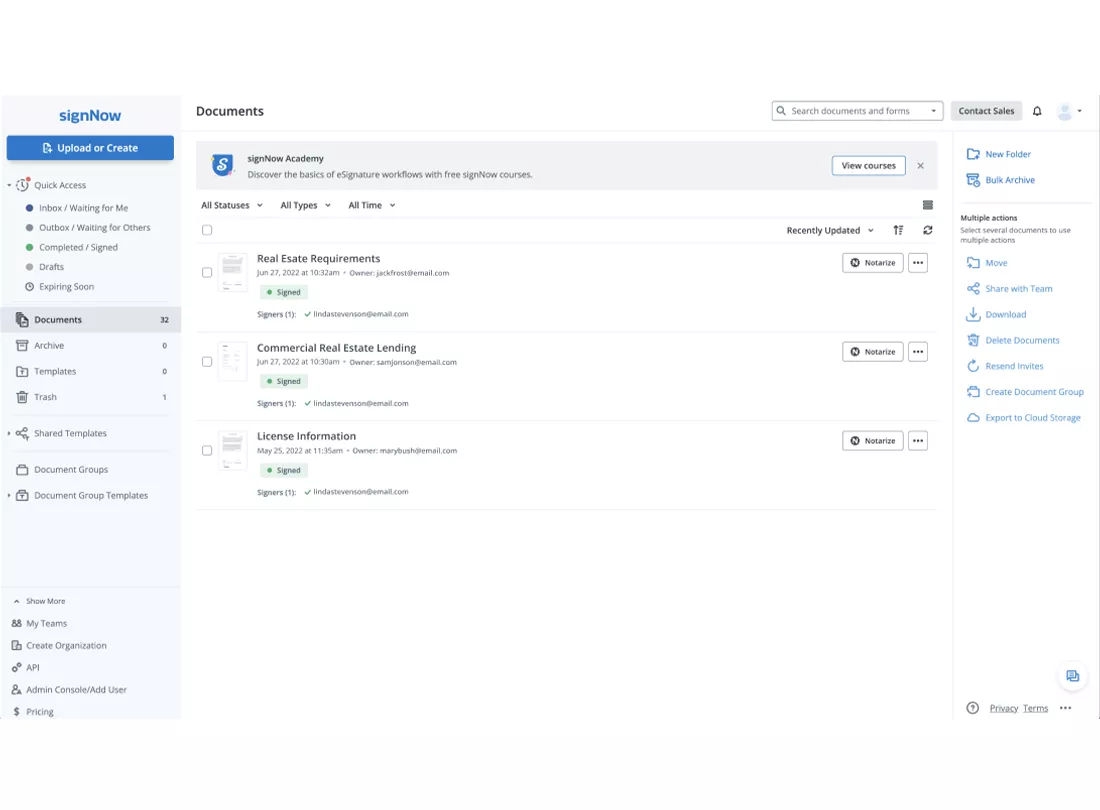
Task: Open more options for License Information
Action: (x=918, y=441)
